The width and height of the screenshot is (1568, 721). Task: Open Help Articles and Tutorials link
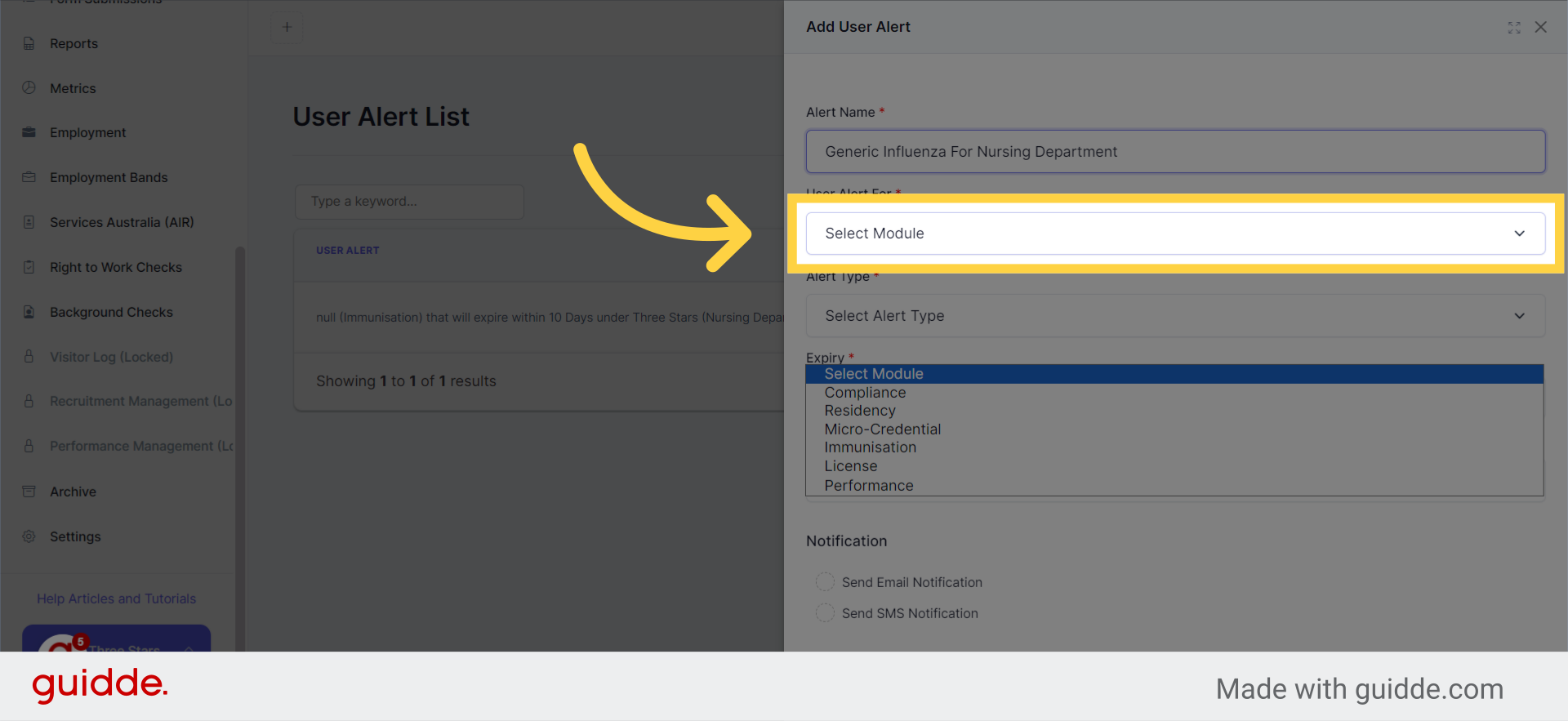pyautogui.click(x=116, y=599)
